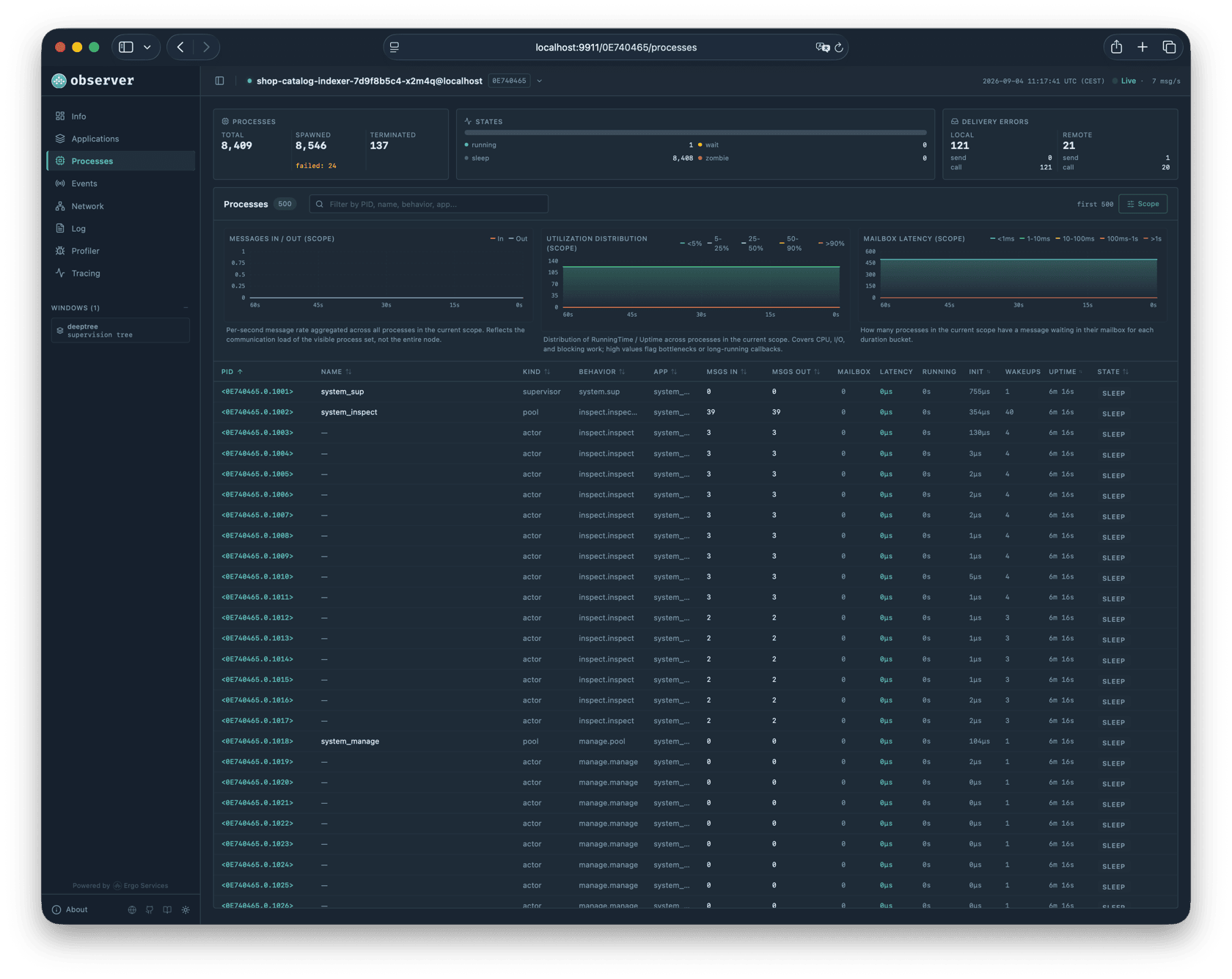Collapse the Windows (1) section
Image resolution: width=1232 pixels, height=979 pixels.
(186, 308)
